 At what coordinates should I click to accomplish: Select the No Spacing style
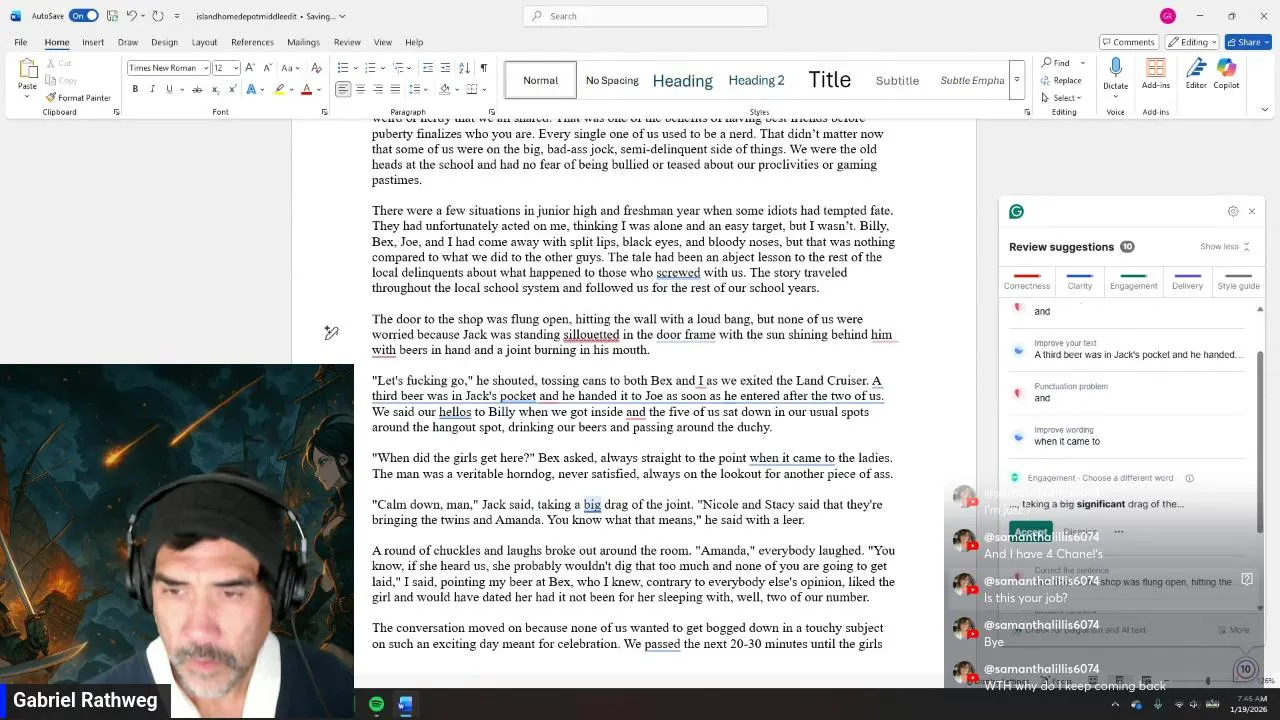[x=612, y=80]
